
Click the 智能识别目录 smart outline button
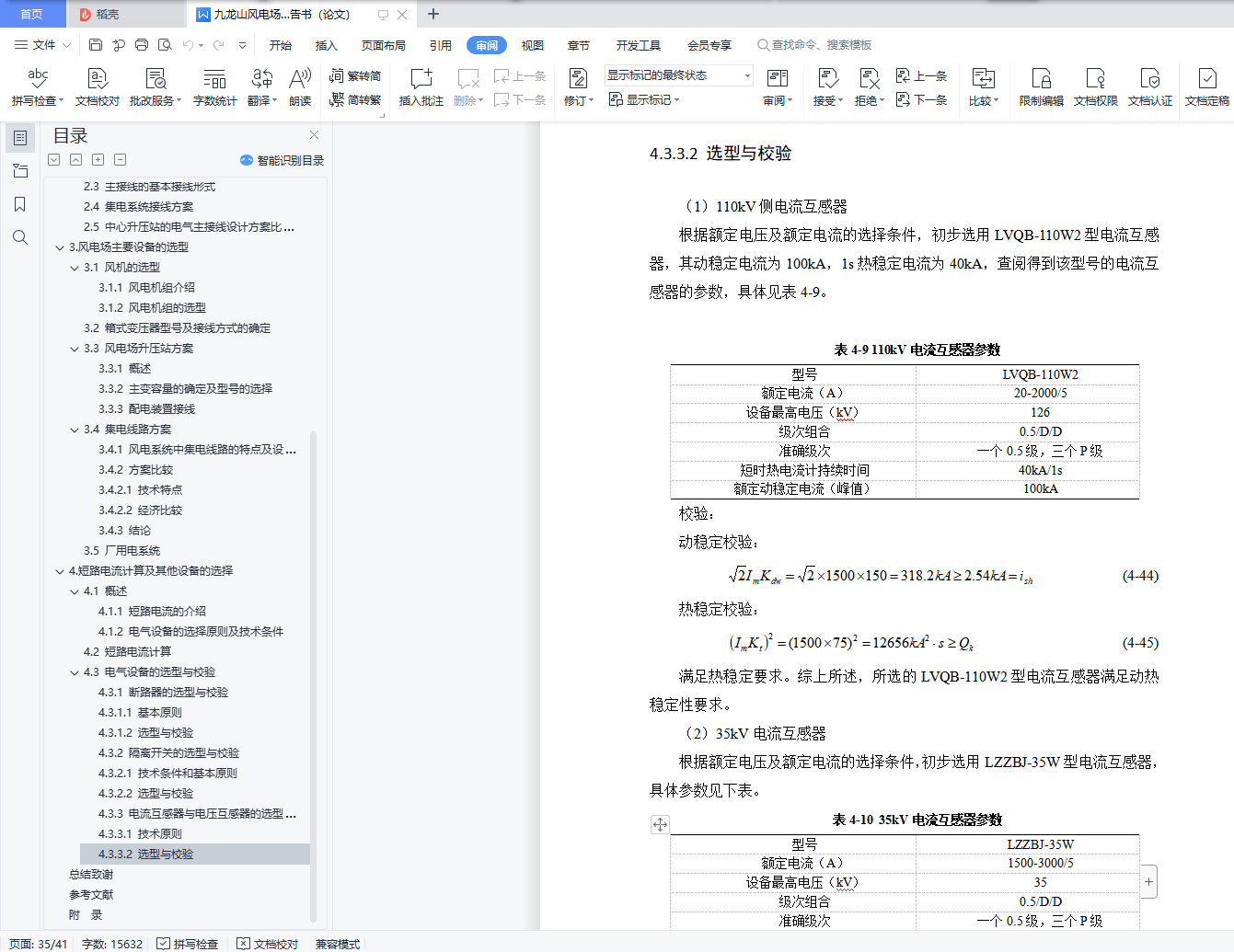tap(282, 160)
